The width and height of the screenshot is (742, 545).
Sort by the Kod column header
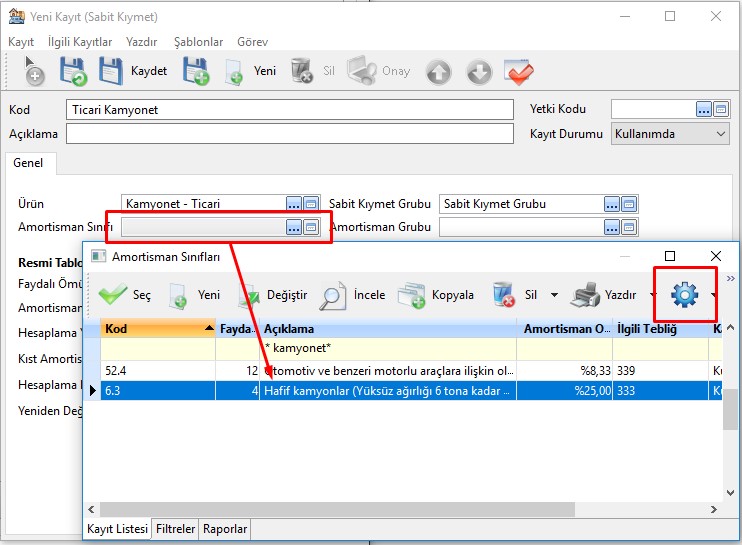pos(155,328)
